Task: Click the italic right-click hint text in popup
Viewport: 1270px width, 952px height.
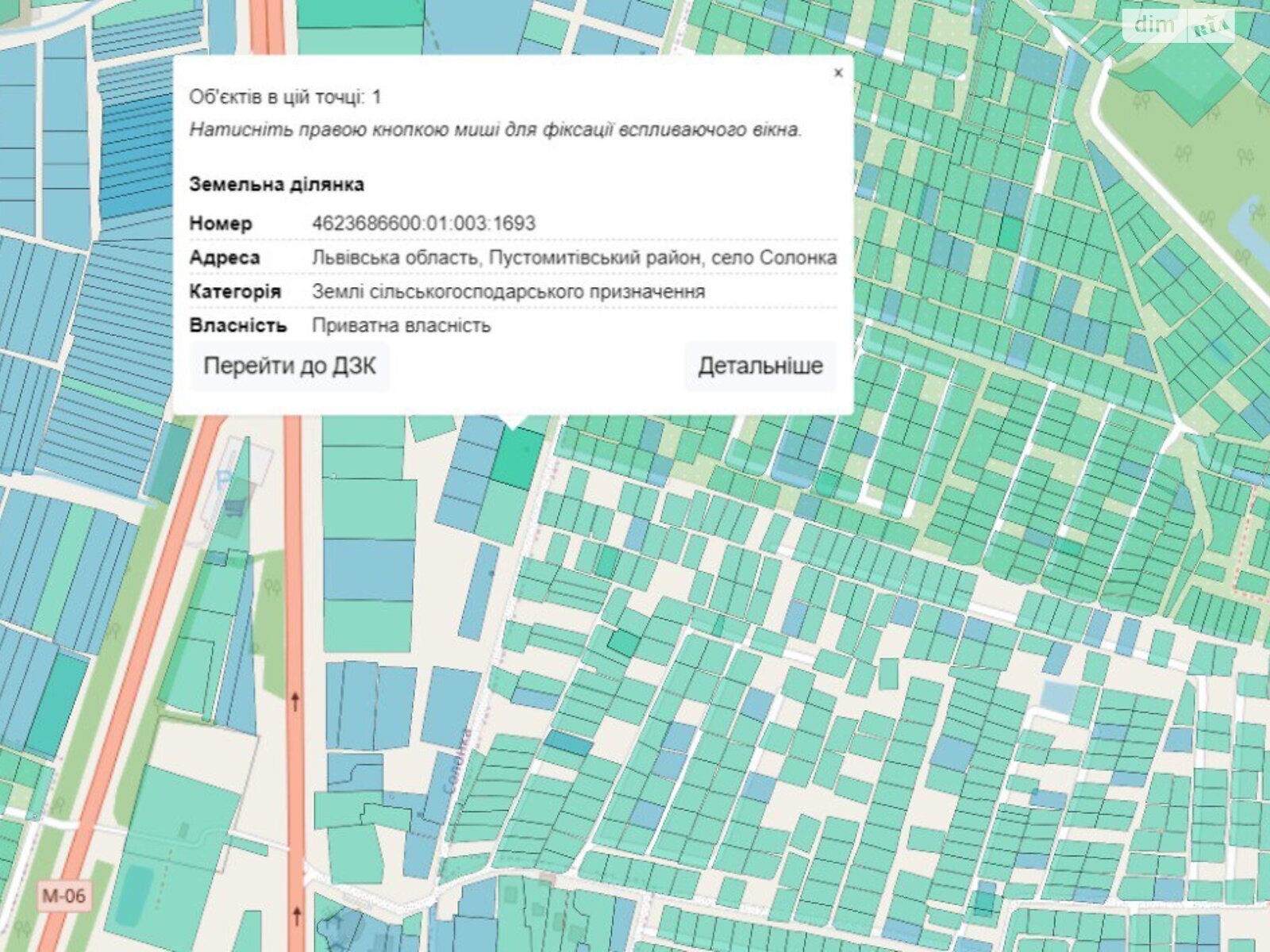Action: pos(496,130)
